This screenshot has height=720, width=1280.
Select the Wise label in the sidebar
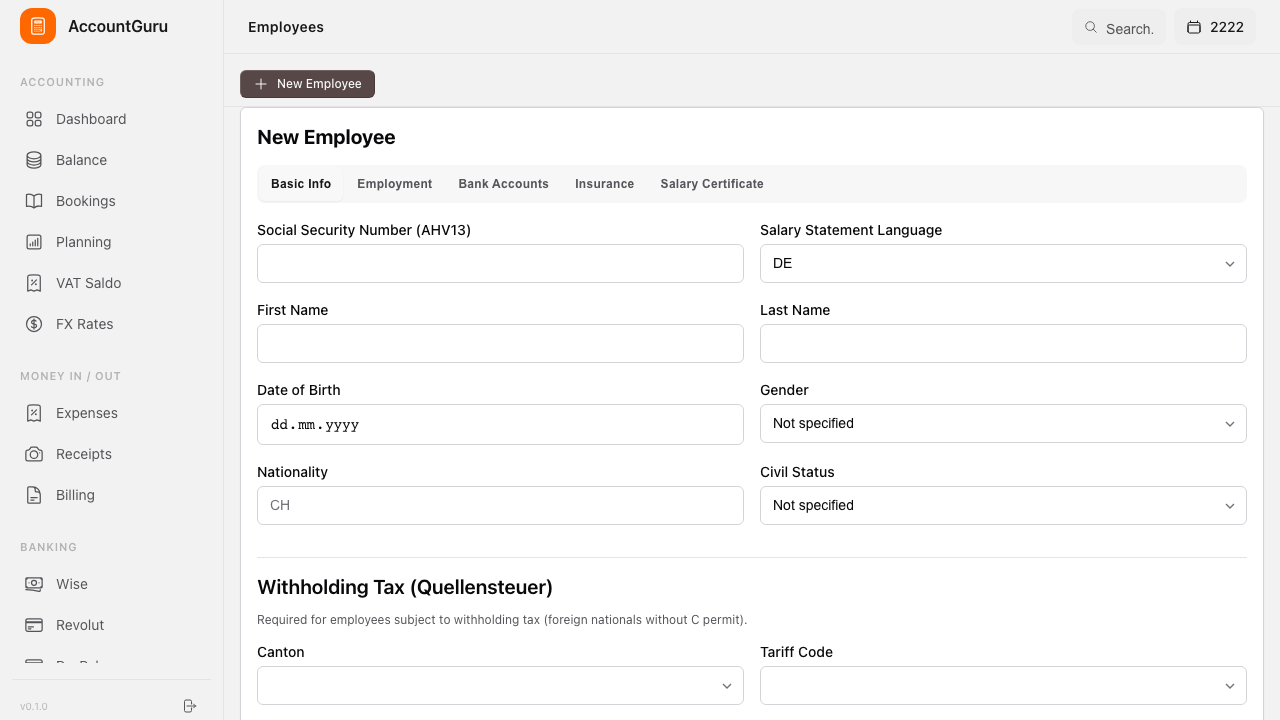pos(72,584)
